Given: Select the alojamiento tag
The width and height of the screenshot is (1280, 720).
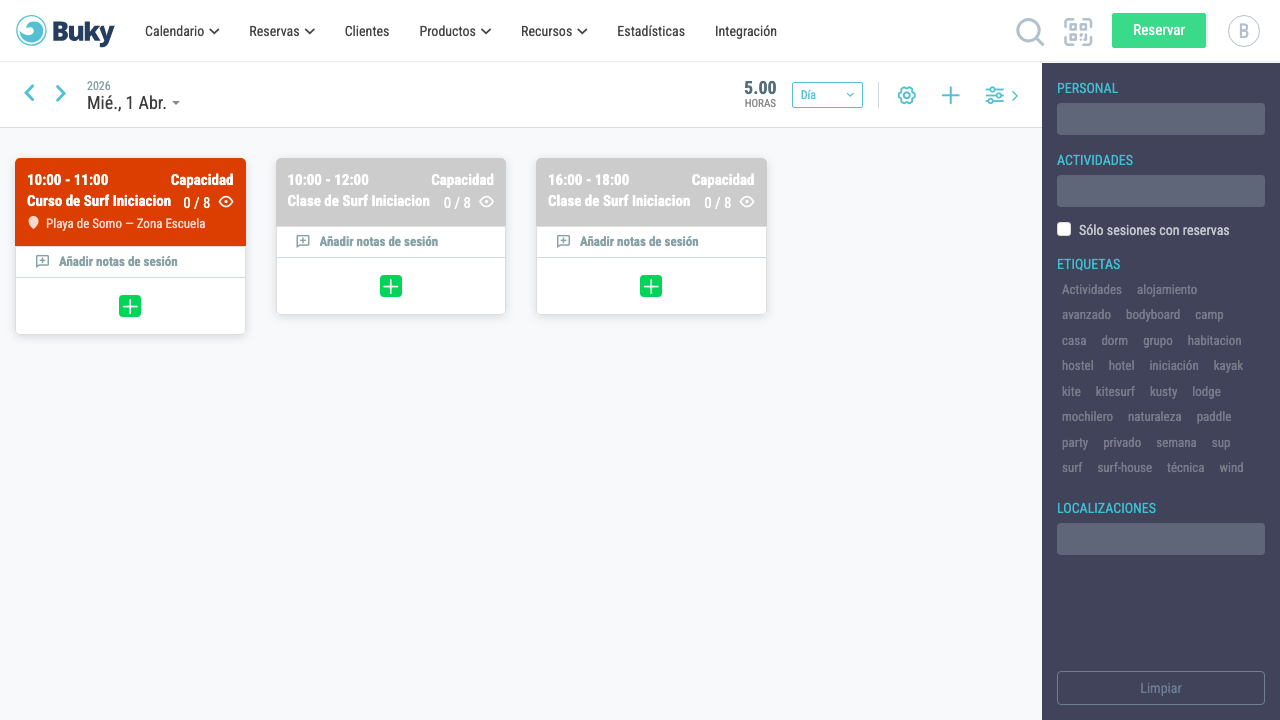Looking at the screenshot, I should [x=1167, y=289].
